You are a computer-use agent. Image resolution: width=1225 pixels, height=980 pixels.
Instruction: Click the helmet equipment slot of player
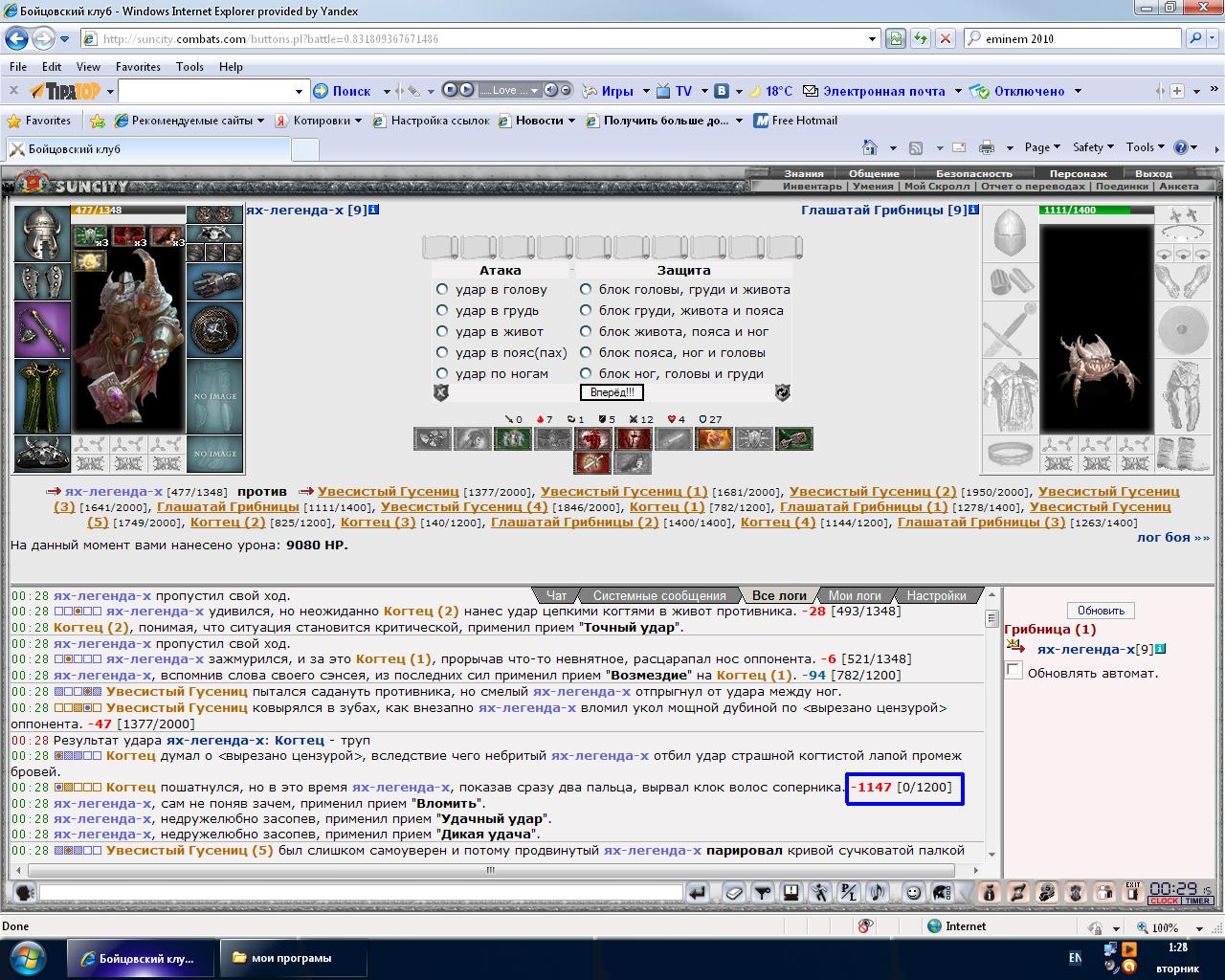pyautogui.click(x=42, y=234)
